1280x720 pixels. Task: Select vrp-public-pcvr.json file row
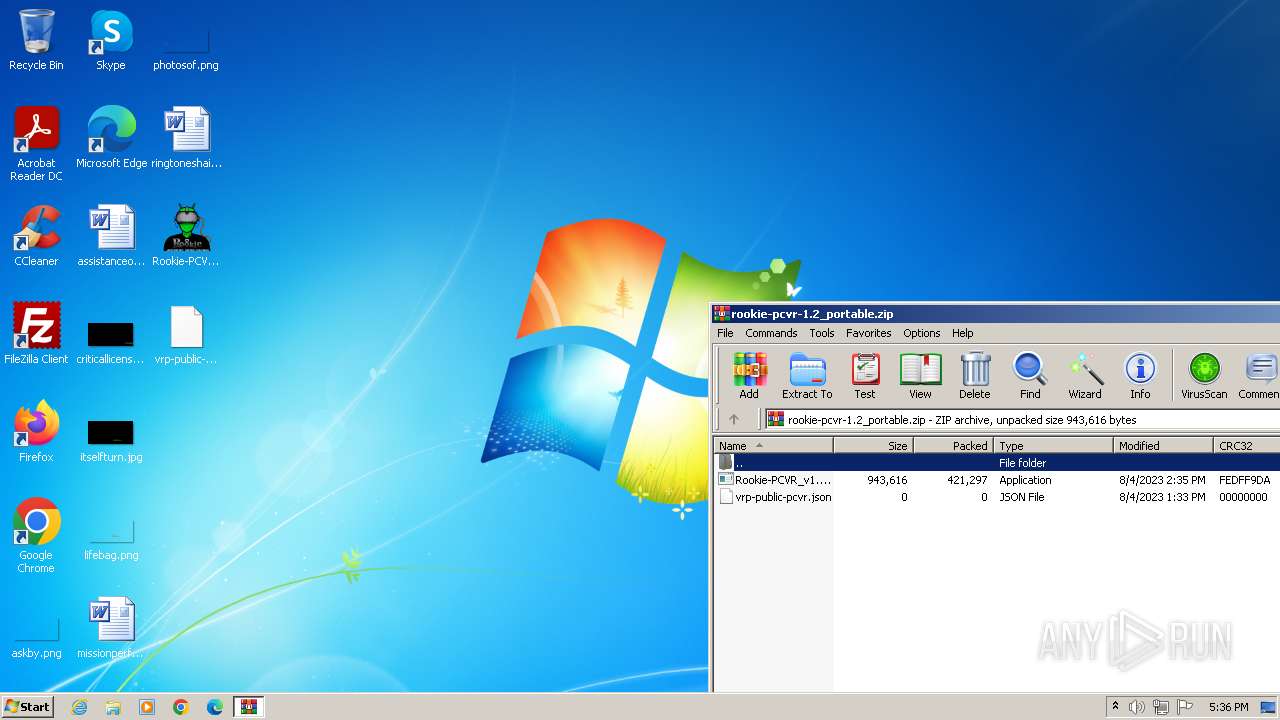[997, 497]
